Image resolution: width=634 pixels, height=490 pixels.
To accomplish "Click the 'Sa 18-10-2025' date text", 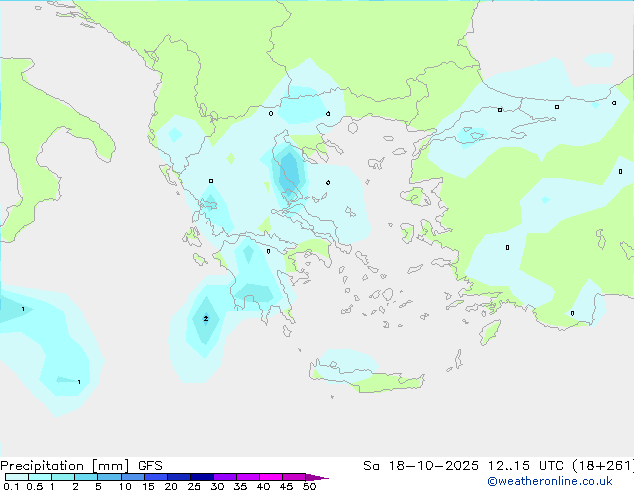I will pos(421,466).
